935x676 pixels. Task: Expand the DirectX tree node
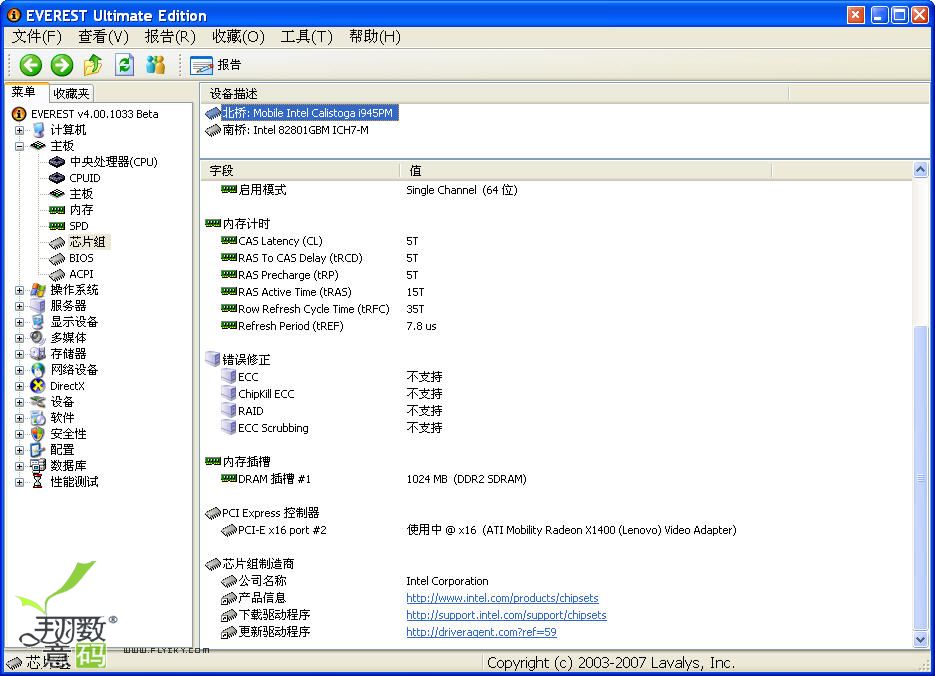tap(19, 386)
